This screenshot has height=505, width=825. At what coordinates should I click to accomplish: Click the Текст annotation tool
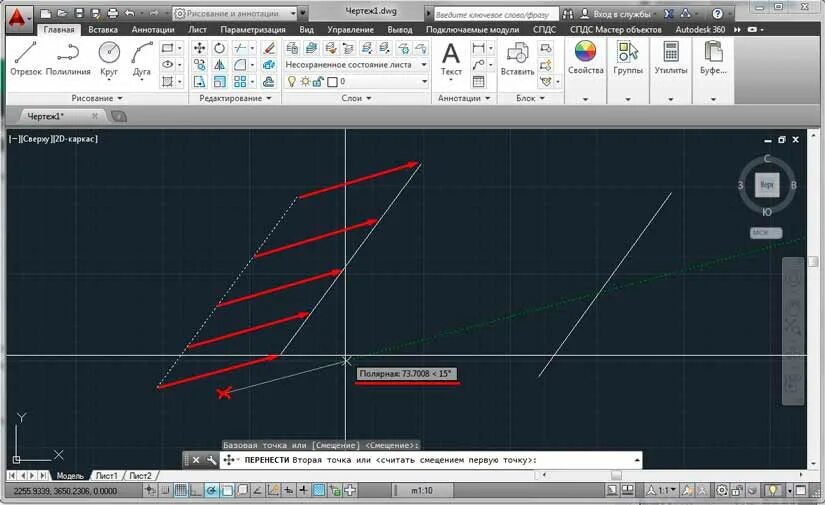451,59
